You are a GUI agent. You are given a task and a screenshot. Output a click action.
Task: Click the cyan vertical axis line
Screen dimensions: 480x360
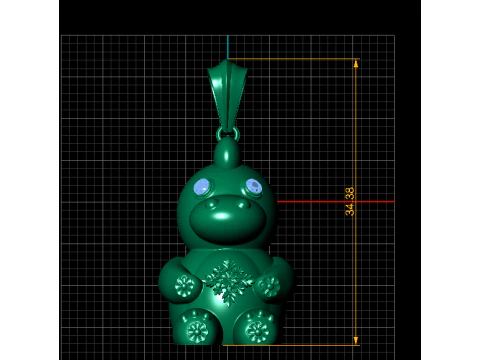(x=228, y=47)
